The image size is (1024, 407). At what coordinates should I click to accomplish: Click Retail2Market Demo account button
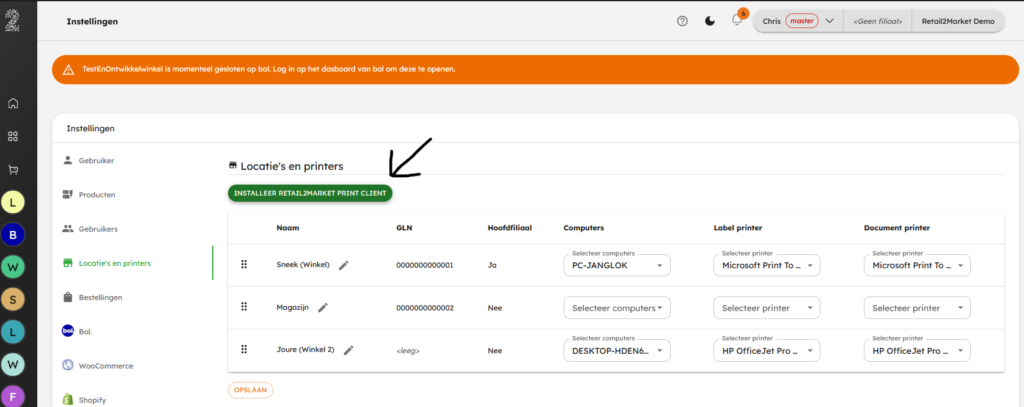point(957,21)
